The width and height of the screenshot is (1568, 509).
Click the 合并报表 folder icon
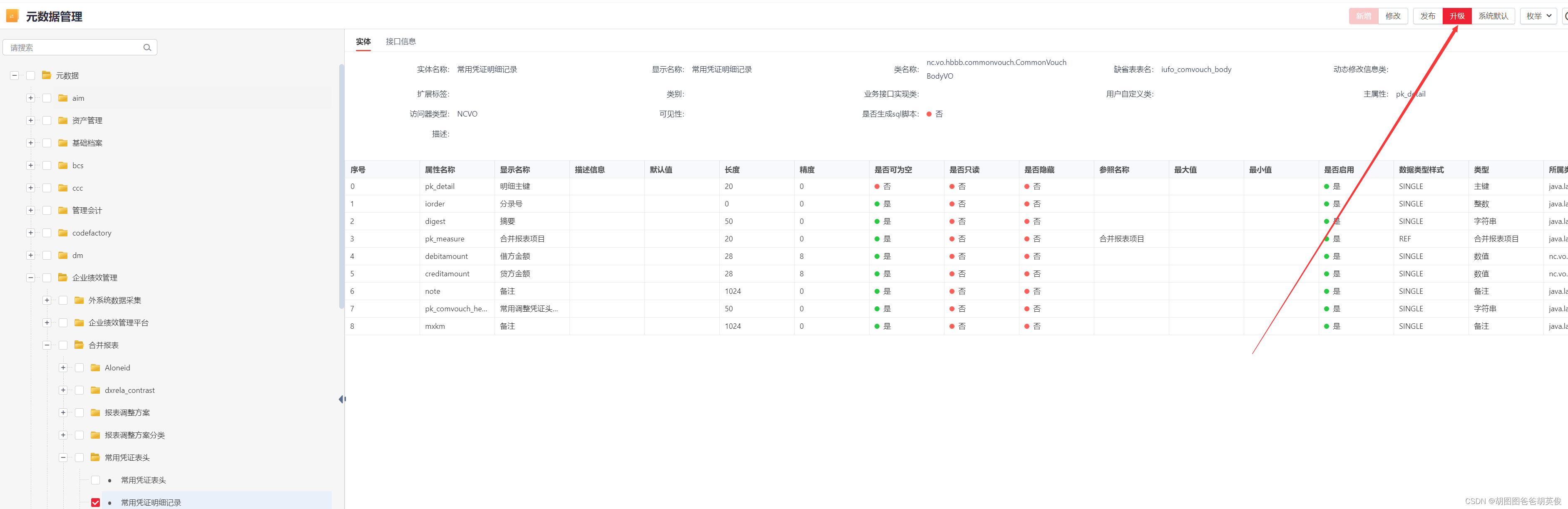[x=79, y=345]
